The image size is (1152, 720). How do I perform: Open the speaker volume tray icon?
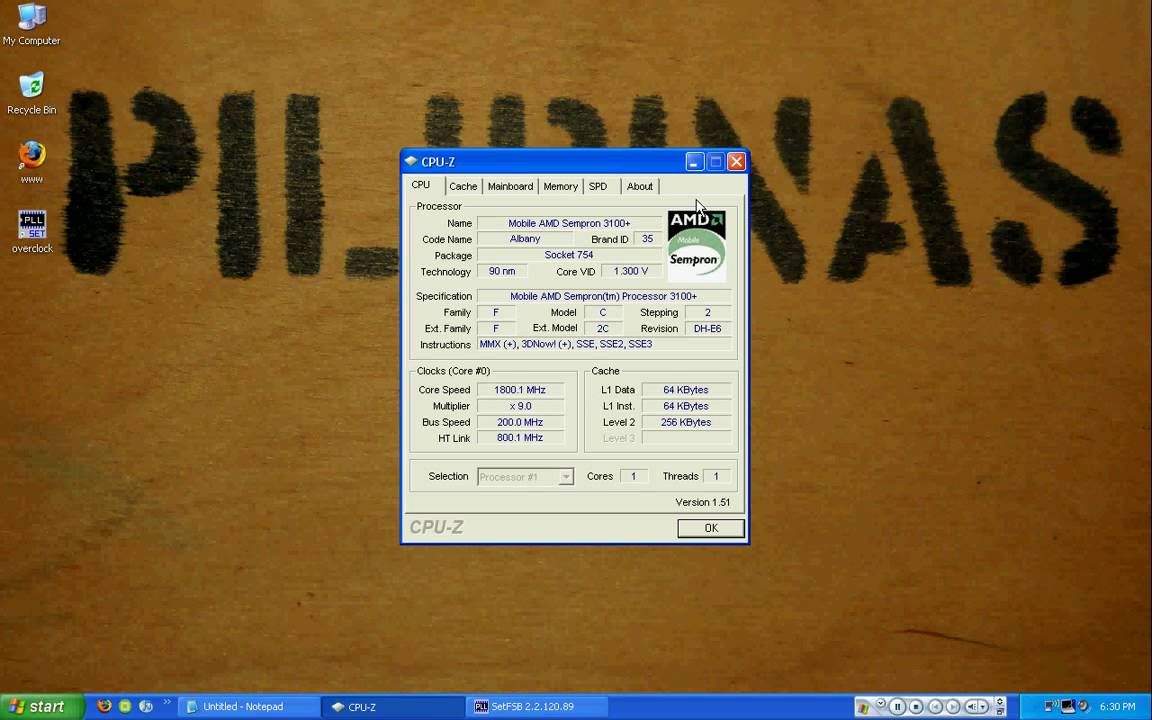(1083, 706)
